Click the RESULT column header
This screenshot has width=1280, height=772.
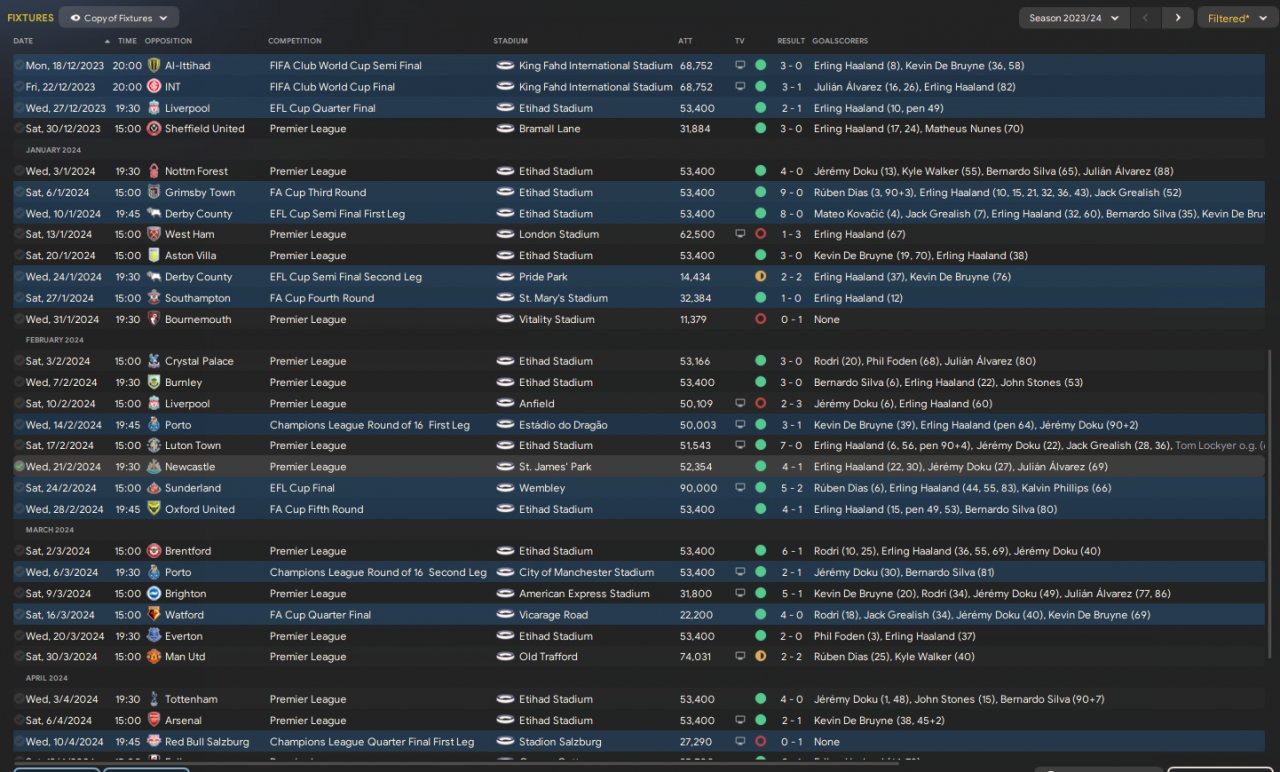791,41
